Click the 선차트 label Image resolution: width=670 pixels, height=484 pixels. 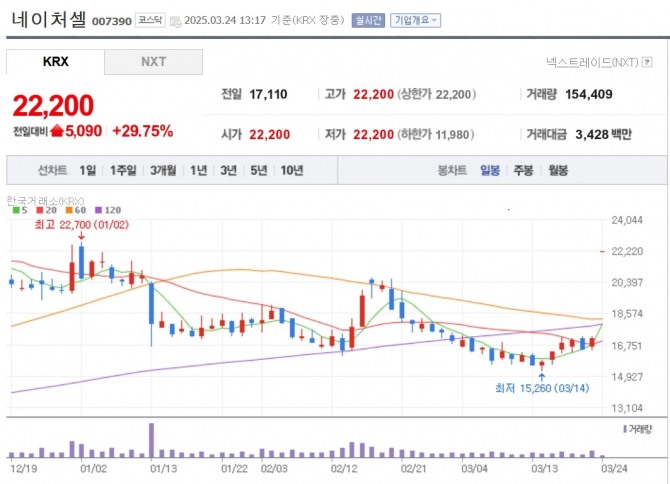pyautogui.click(x=52, y=170)
